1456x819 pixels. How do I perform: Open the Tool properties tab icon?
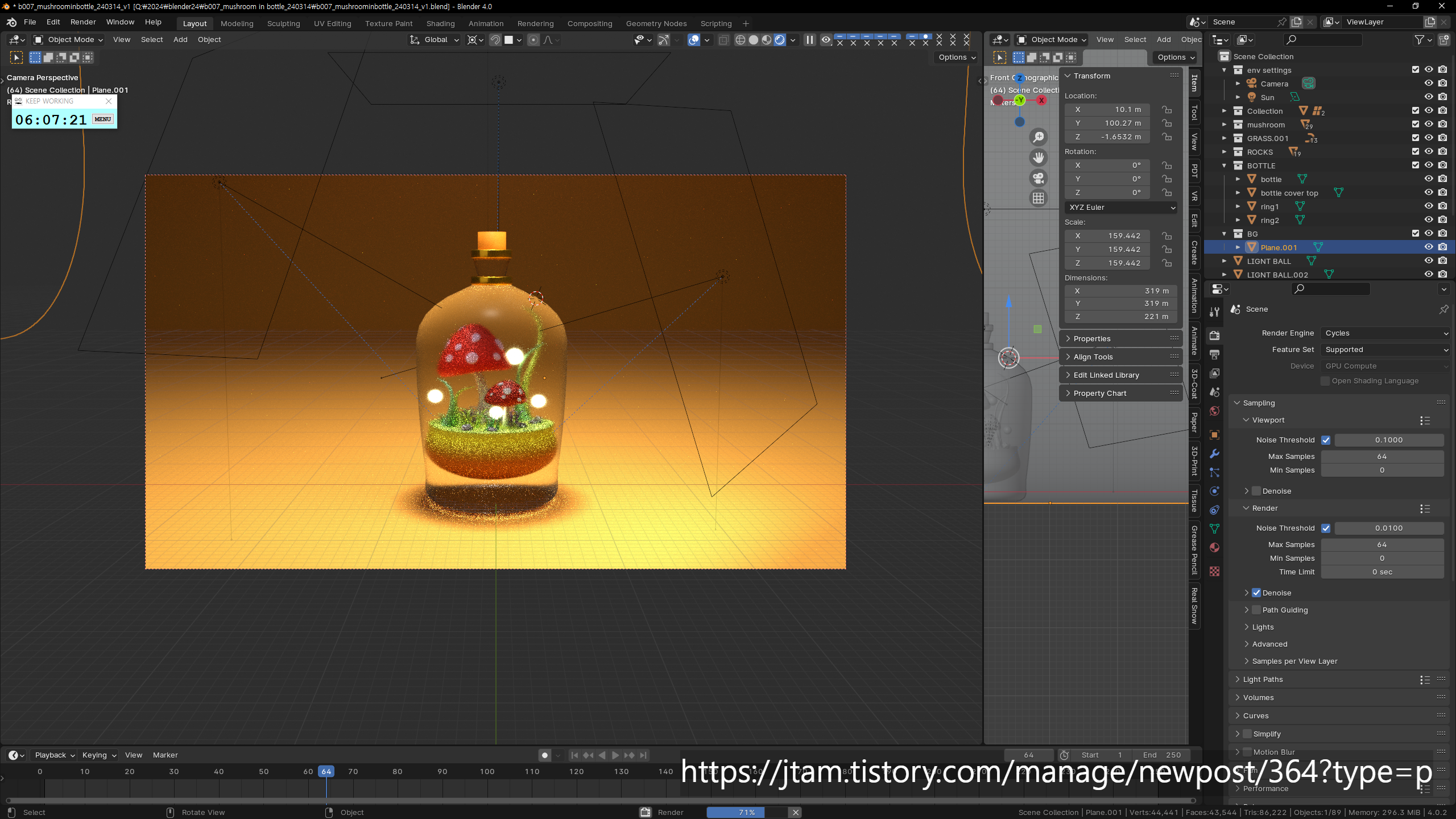(1214, 312)
